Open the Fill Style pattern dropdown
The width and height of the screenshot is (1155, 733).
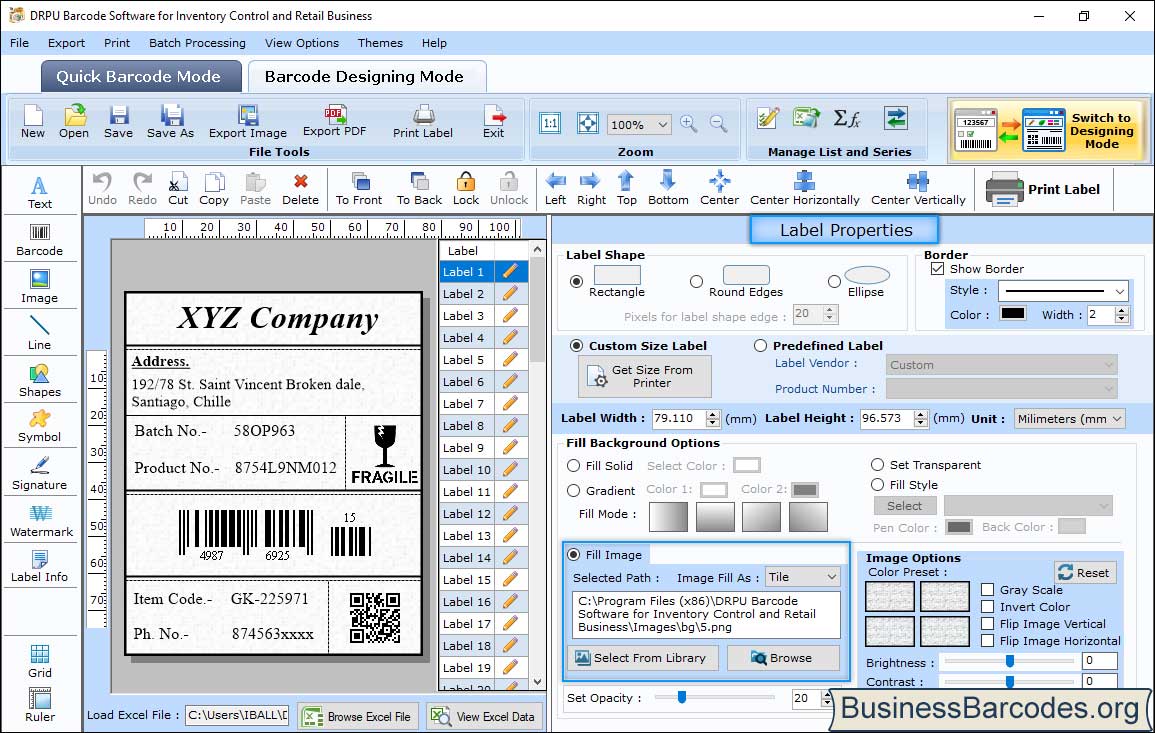pos(1028,505)
